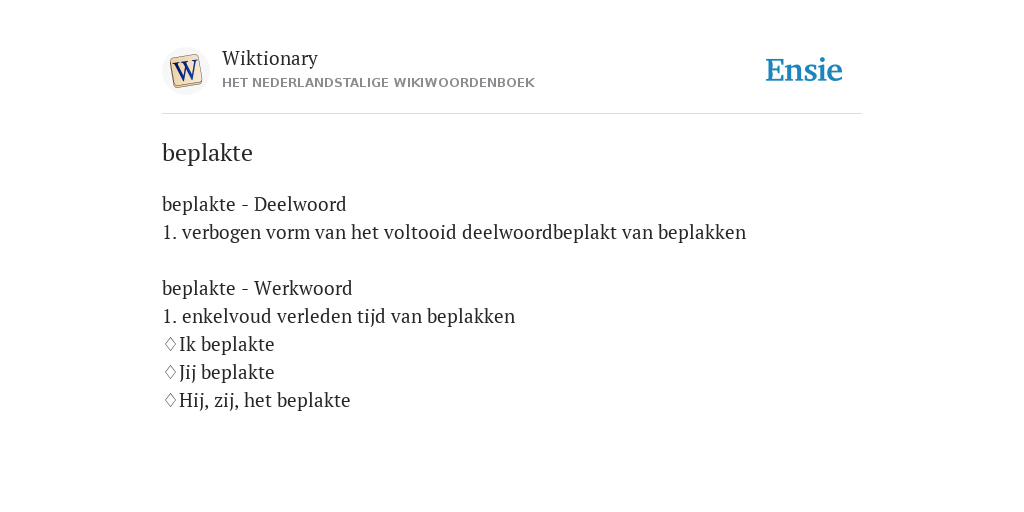The image size is (1024, 512).
Task: Click the beplakte heading
Action: pos(207,153)
